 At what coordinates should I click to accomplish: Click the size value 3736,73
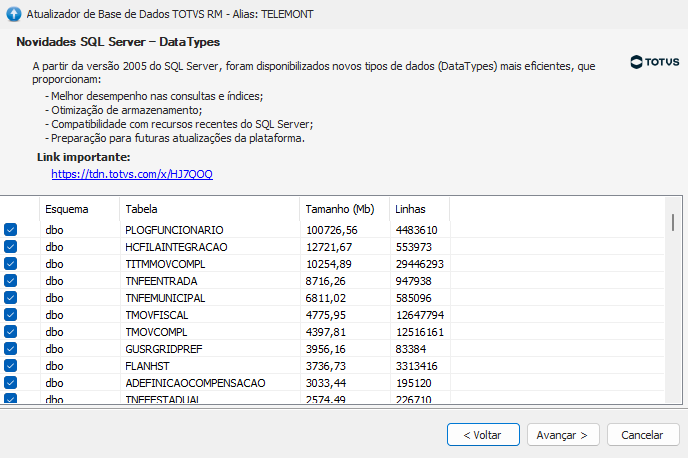point(326,366)
